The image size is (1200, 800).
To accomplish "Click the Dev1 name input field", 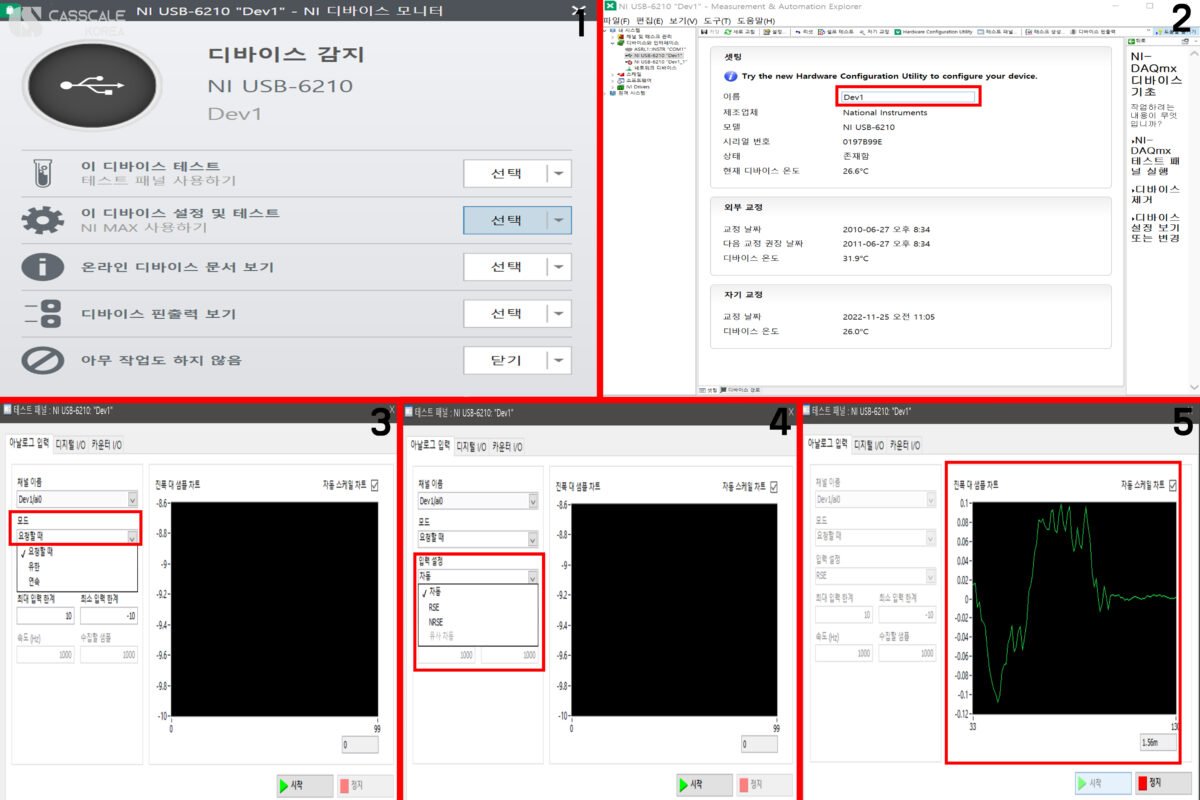I will [x=908, y=97].
